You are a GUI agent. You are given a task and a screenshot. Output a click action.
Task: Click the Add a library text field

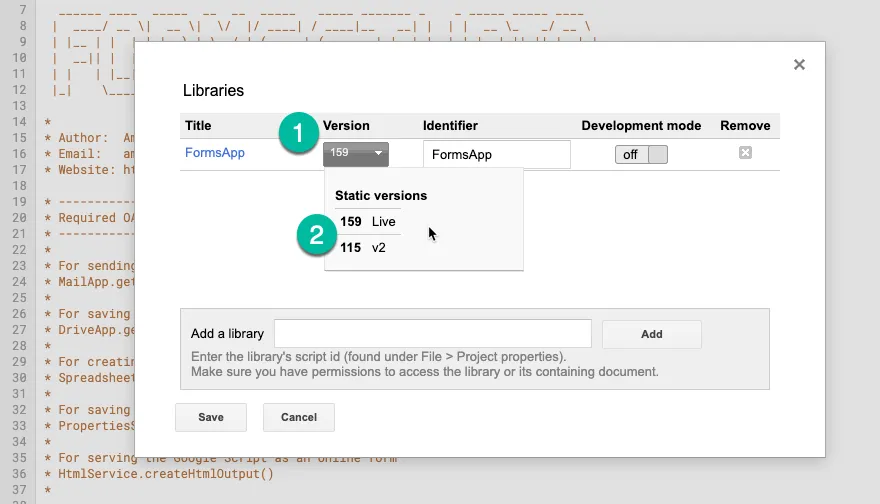[432, 334]
